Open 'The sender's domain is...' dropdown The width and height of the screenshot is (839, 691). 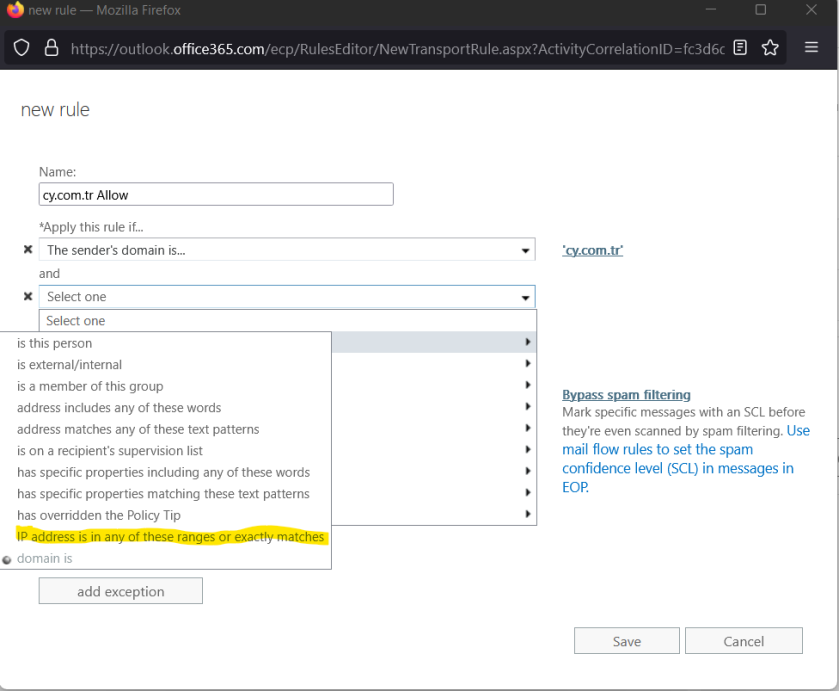coord(287,250)
